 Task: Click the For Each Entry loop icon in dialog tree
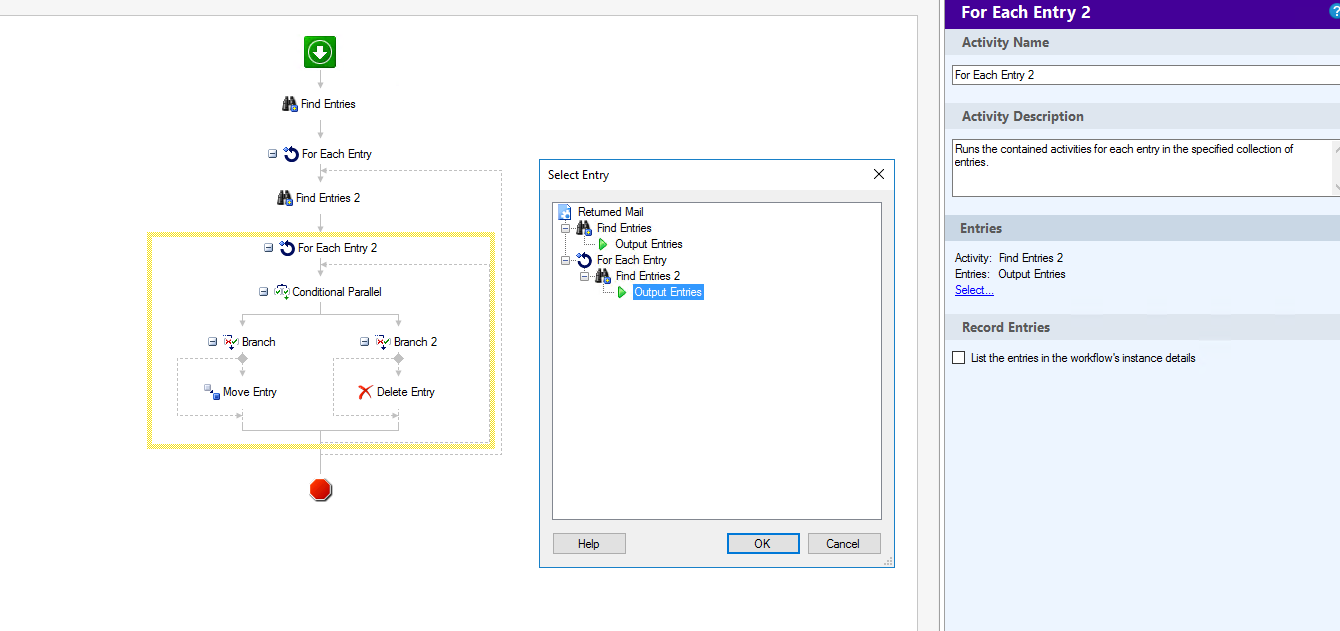(584, 260)
